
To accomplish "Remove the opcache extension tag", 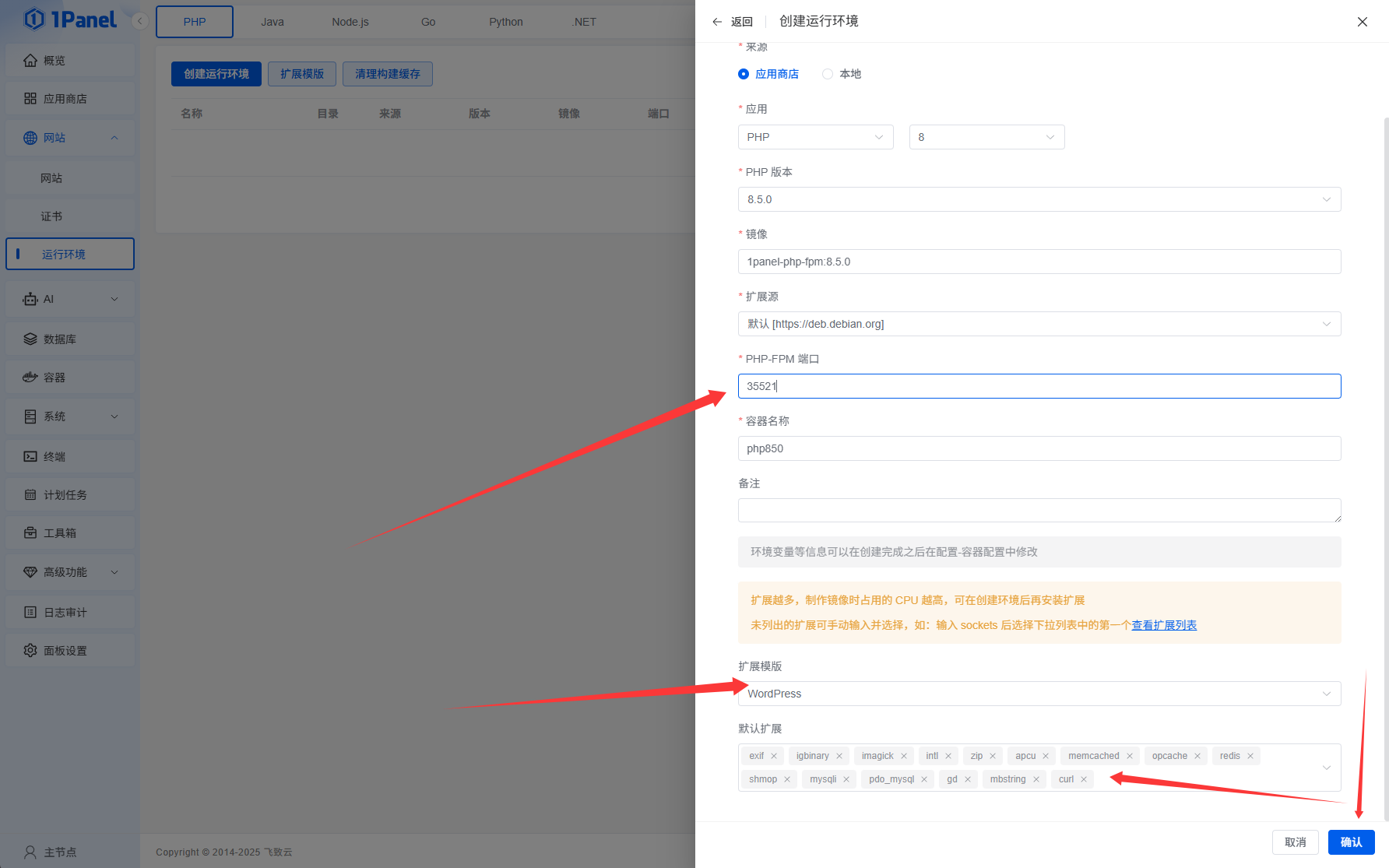I will (1197, 756).
